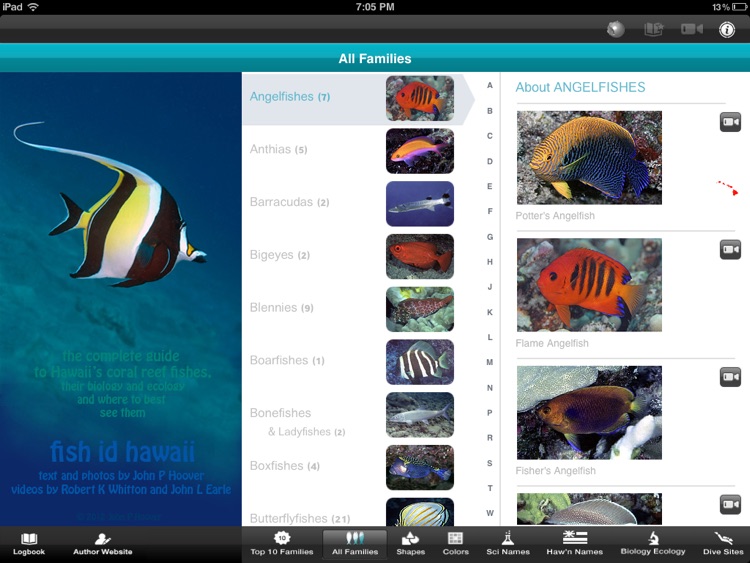Image resolution: width=750 pixels, height=563 pixels.
Task: Open Dive Sites tab
Action: (723, 544)
